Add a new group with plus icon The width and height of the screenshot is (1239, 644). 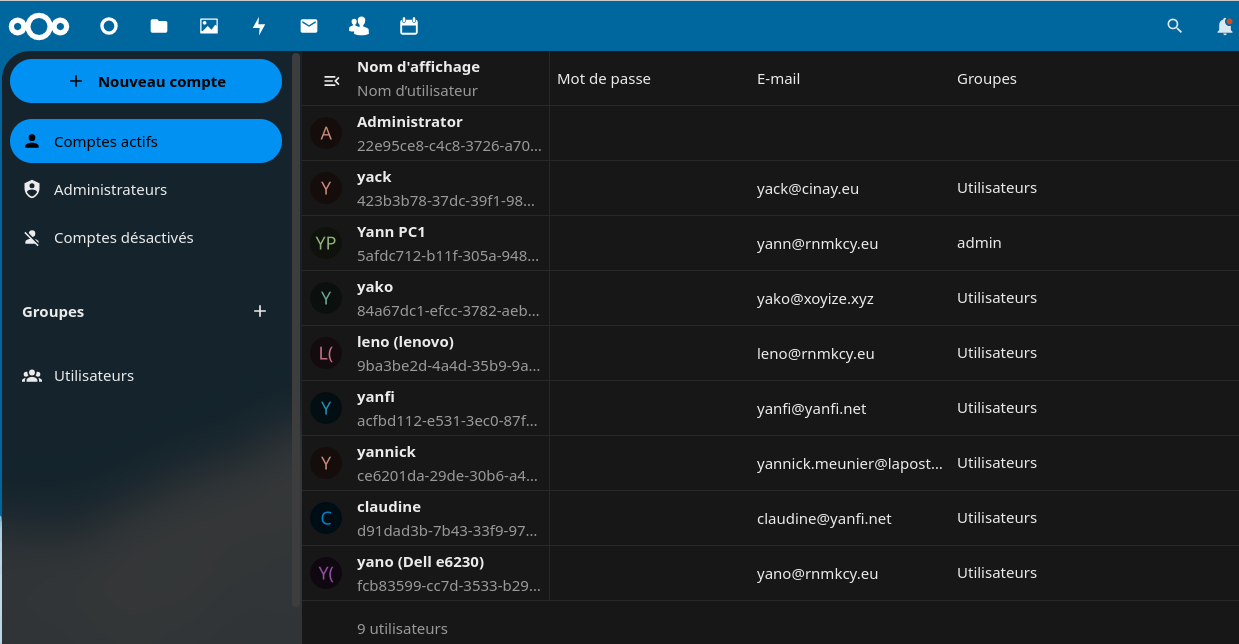coord(260,311)
